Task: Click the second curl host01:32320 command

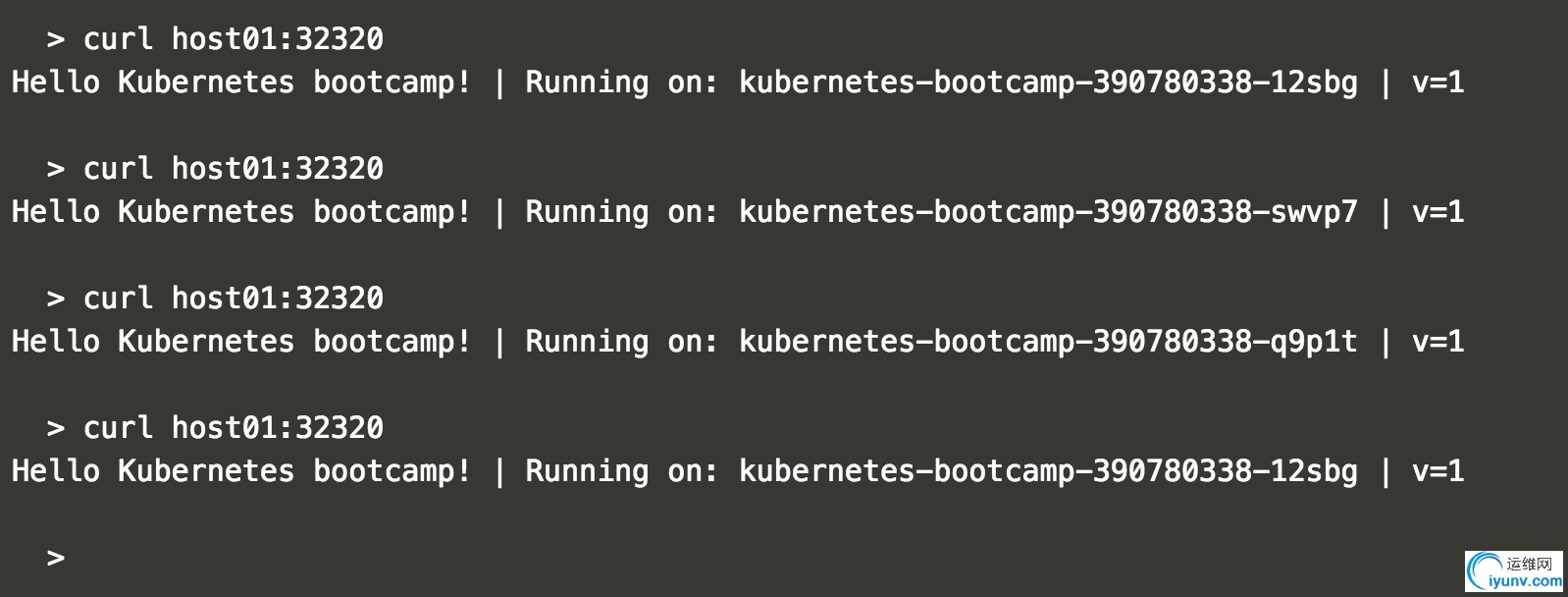Action: point(234,169)
